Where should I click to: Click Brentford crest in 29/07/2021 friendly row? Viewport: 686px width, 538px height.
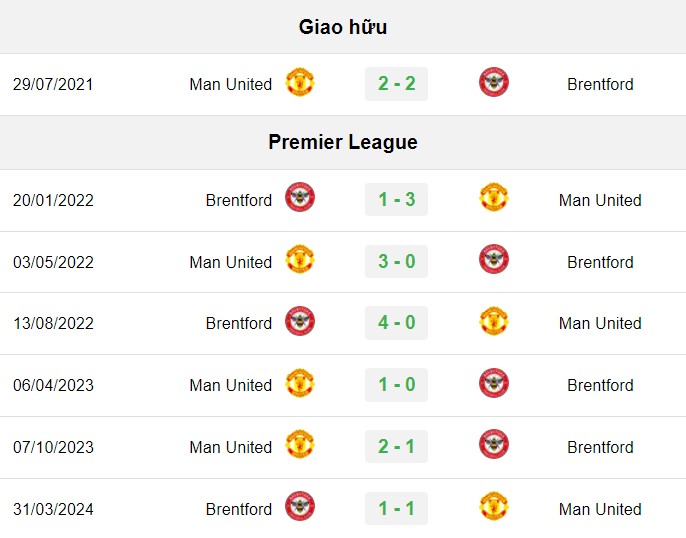pyautogui.click(x=494, y=82)
